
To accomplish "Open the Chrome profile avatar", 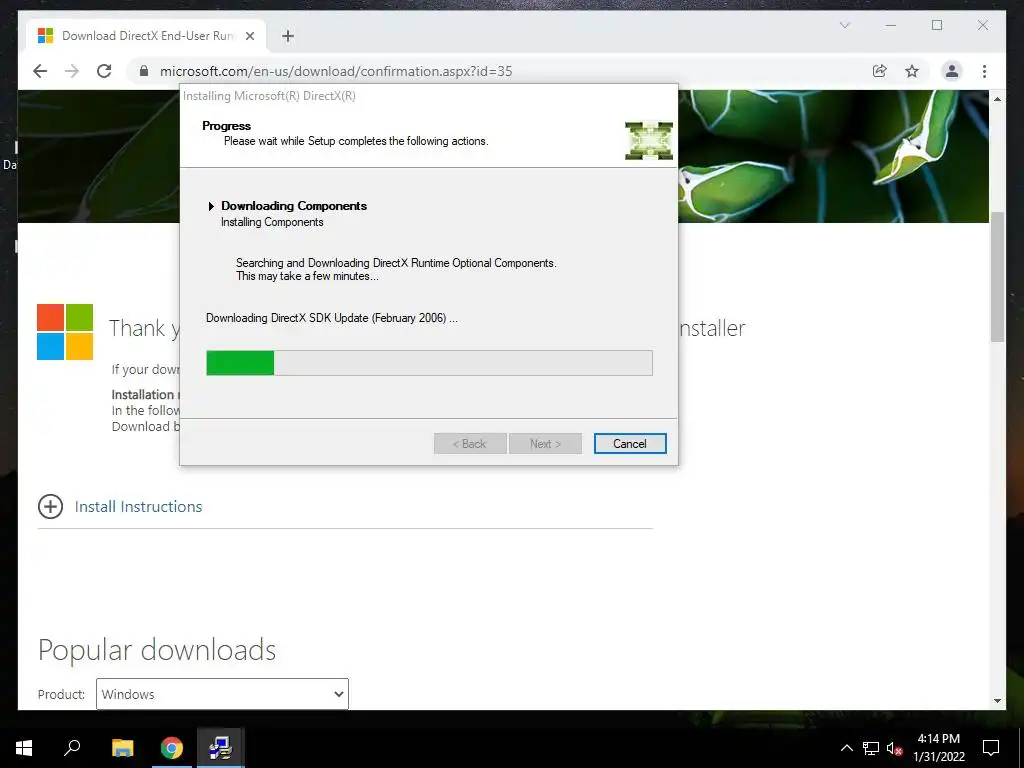I will pyautogui.click(x=952, y=71).
